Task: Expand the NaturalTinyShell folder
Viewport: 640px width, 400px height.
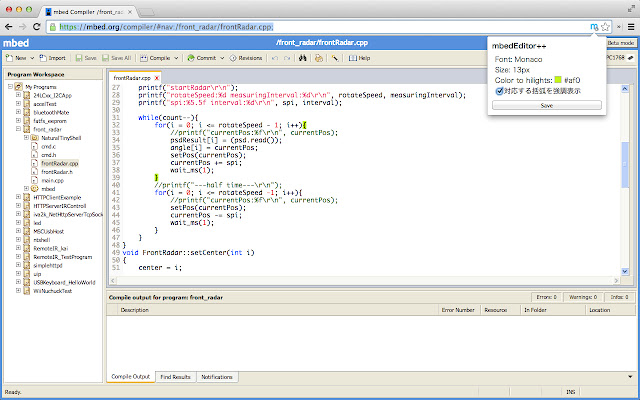Action: tap(27, 137)
